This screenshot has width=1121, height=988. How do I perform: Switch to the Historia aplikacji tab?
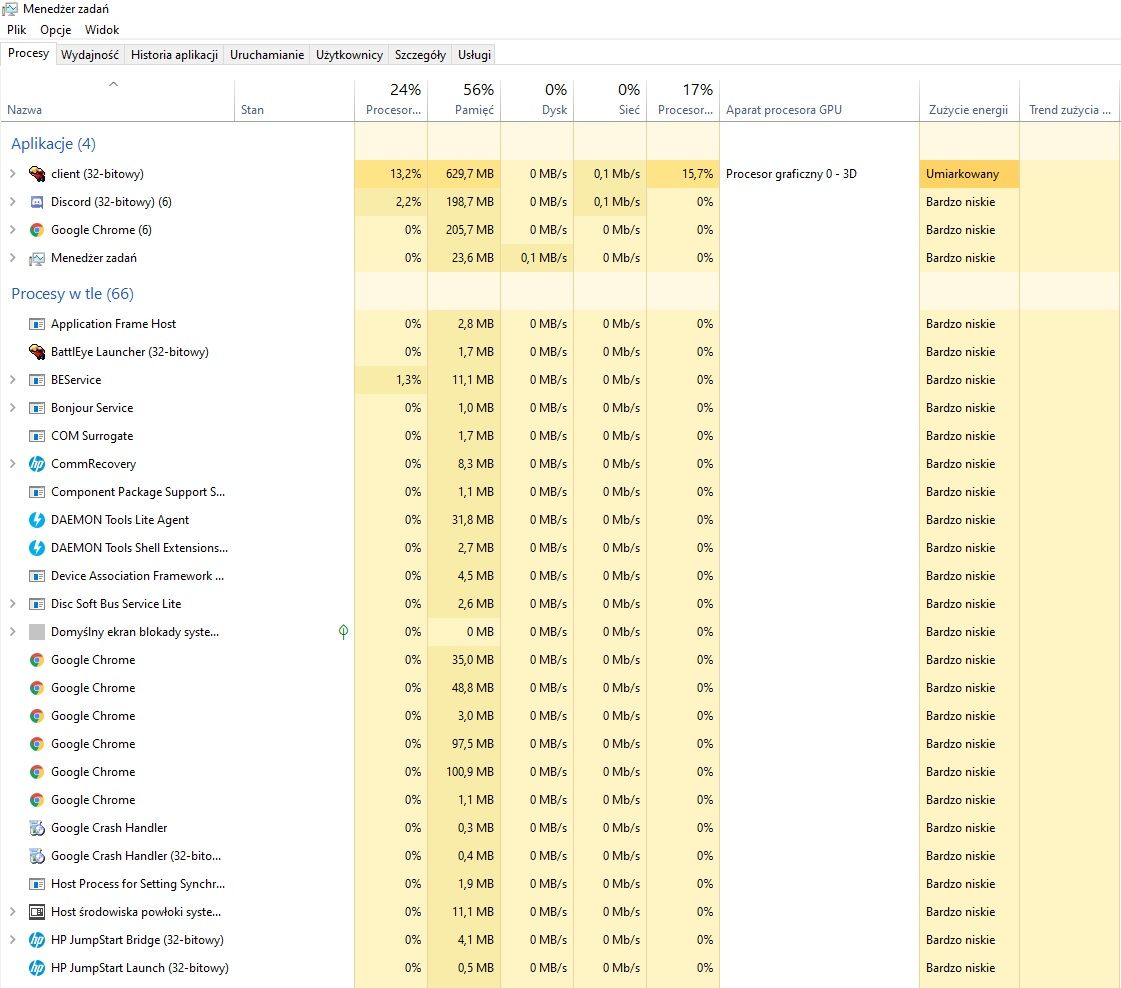tap(174, 55)
